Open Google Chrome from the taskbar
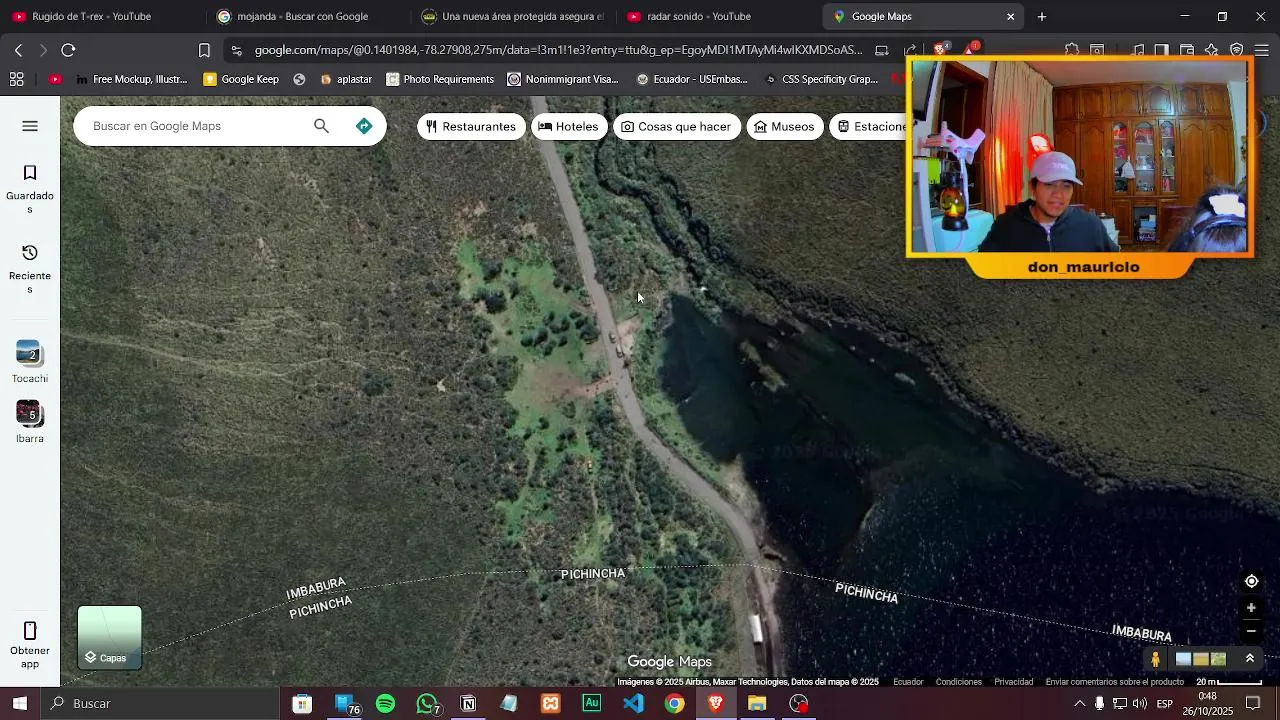This screenshot has height=720, width=1280. click(x=675, y=704)
